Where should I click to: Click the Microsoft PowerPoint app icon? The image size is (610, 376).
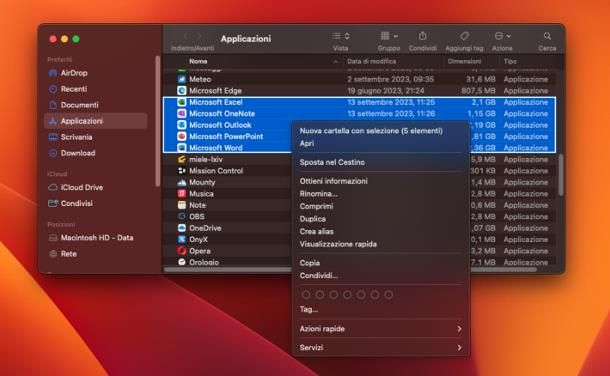182,136
